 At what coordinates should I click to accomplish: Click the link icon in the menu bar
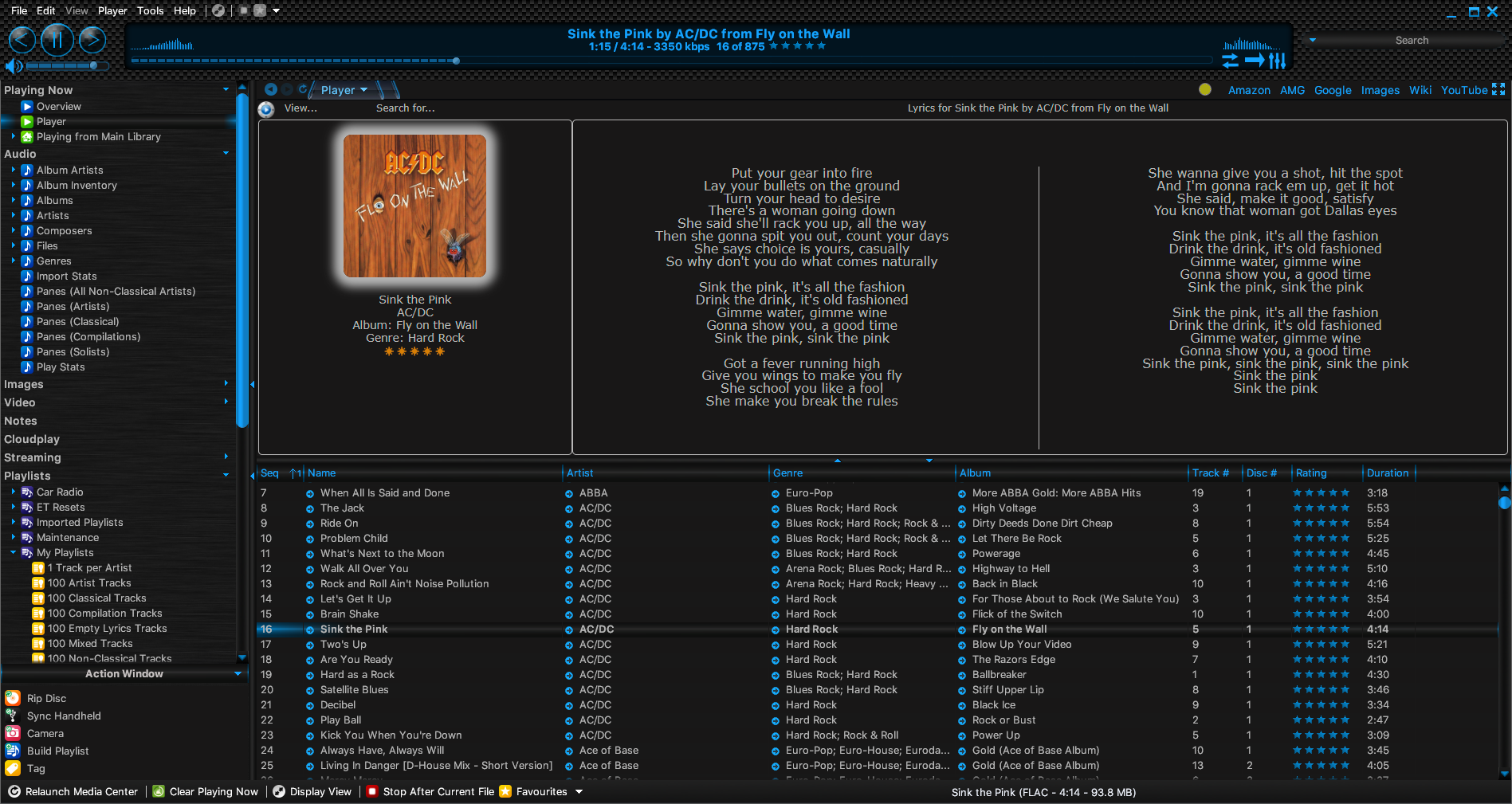[218, 10]
